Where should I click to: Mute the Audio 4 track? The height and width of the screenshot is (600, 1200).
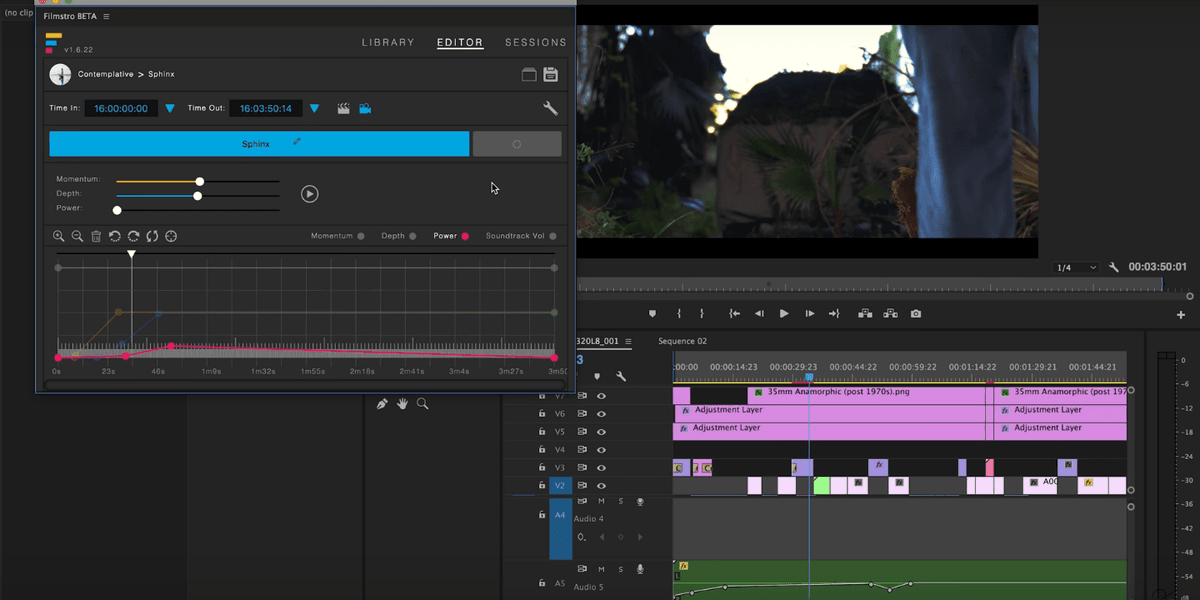602,501
